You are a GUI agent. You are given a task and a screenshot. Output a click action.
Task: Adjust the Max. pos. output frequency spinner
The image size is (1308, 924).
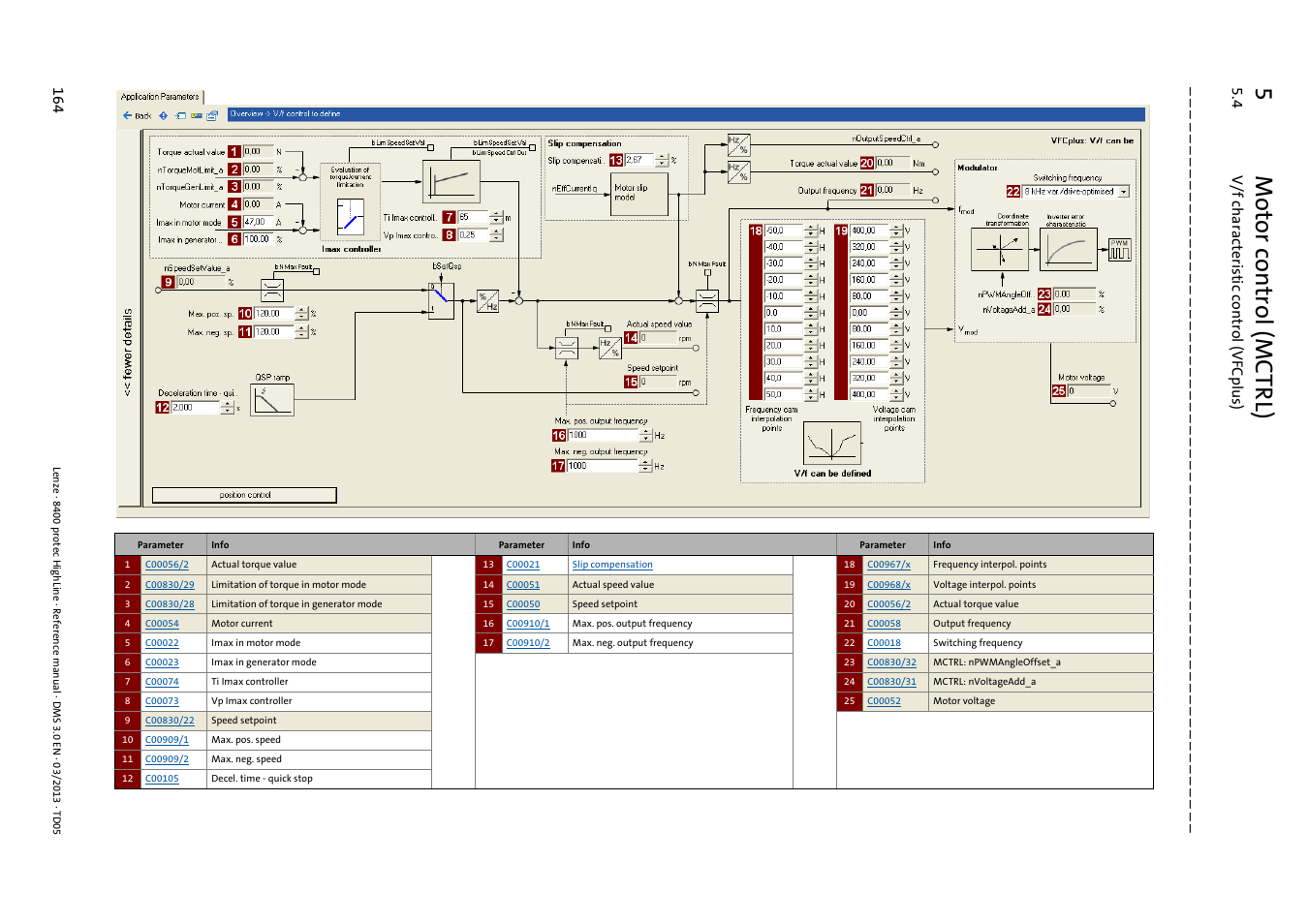[x=646, y=436]
